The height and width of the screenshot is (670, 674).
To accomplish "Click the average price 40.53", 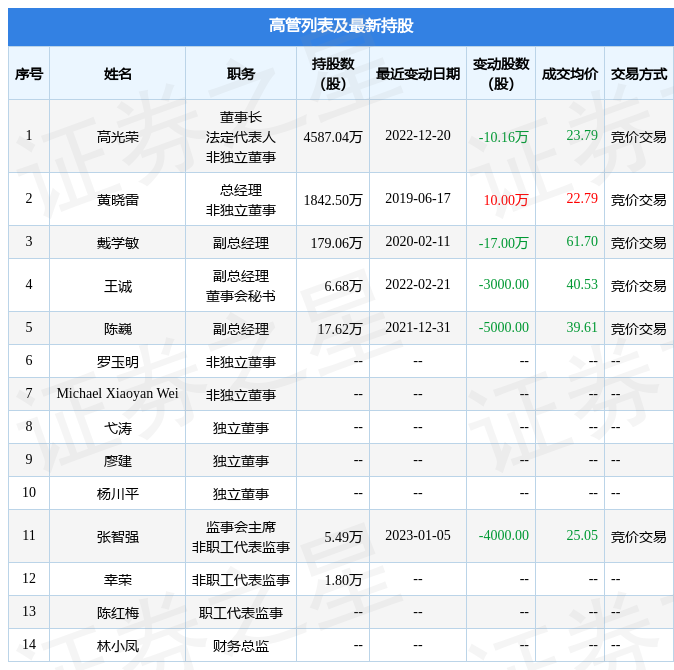I will click(582, 284).
